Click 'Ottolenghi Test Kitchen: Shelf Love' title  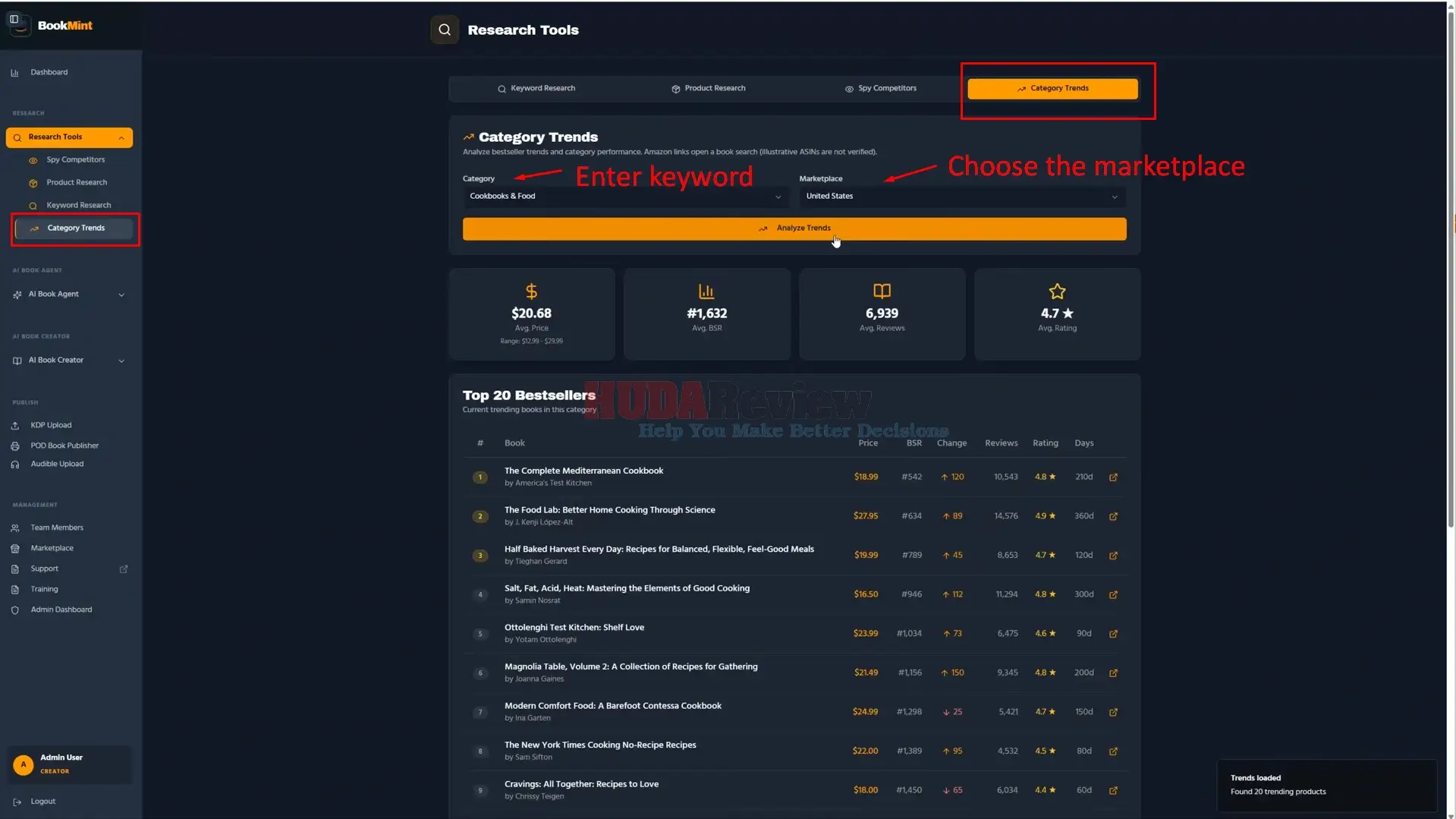click(574, 628)
